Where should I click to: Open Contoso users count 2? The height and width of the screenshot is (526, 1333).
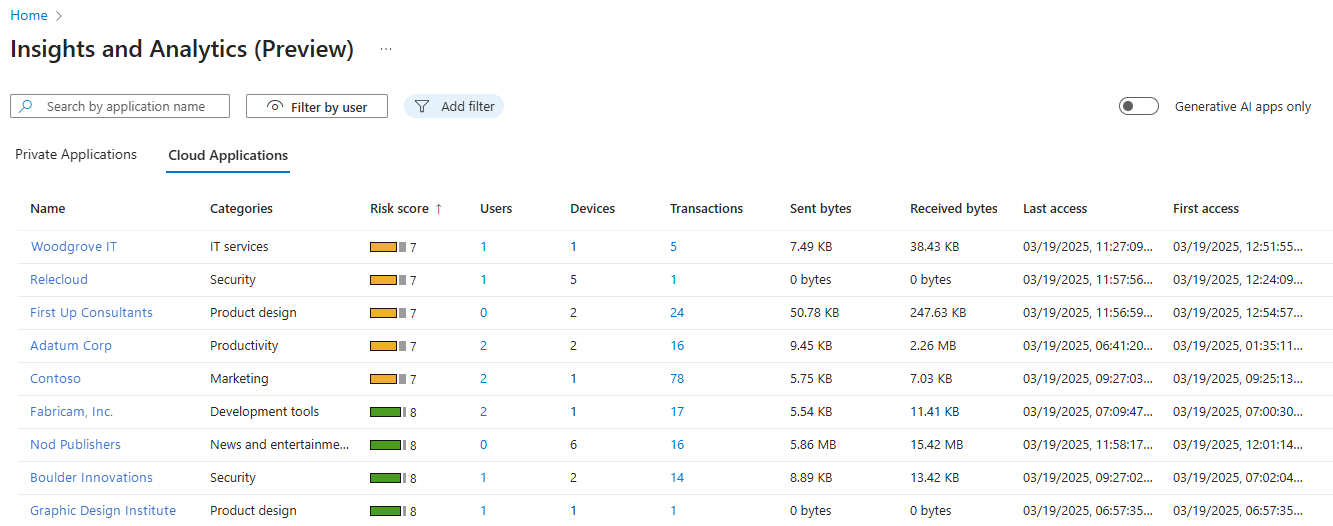484,379
